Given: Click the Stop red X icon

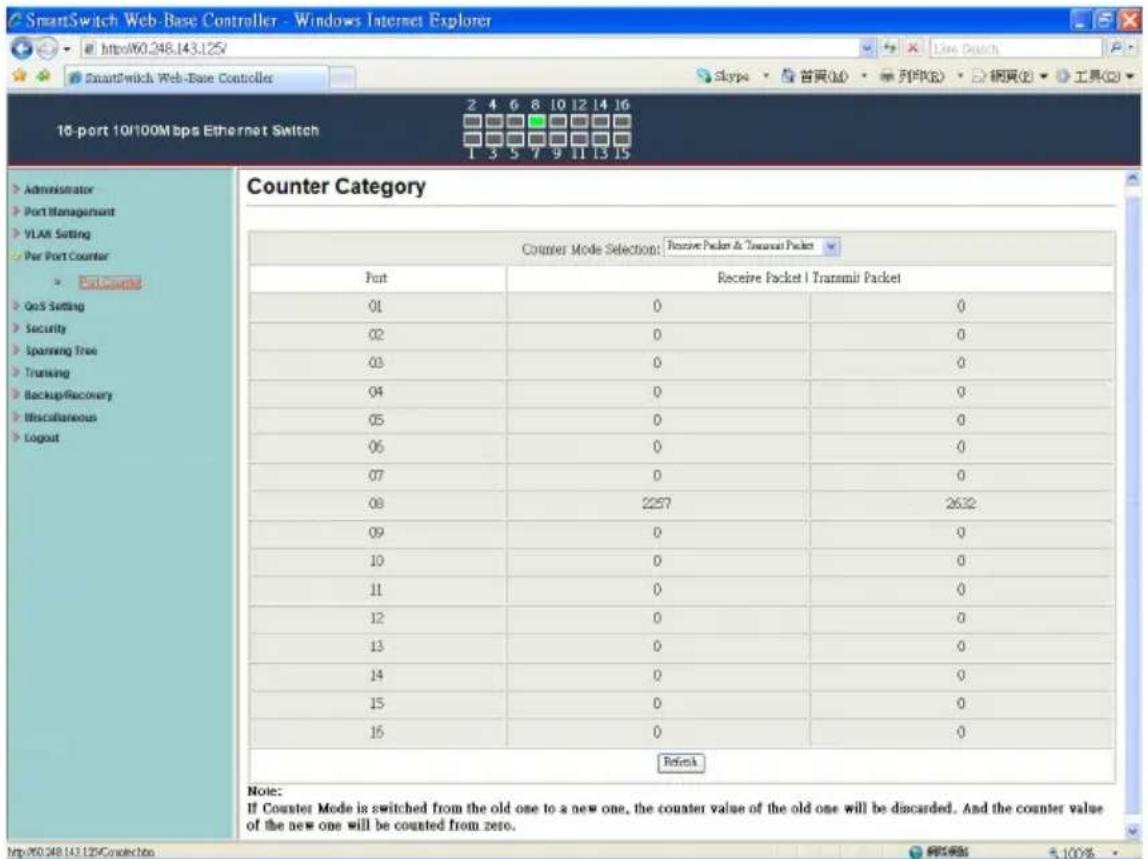Looking at the screenshot, I should (913, 48).
